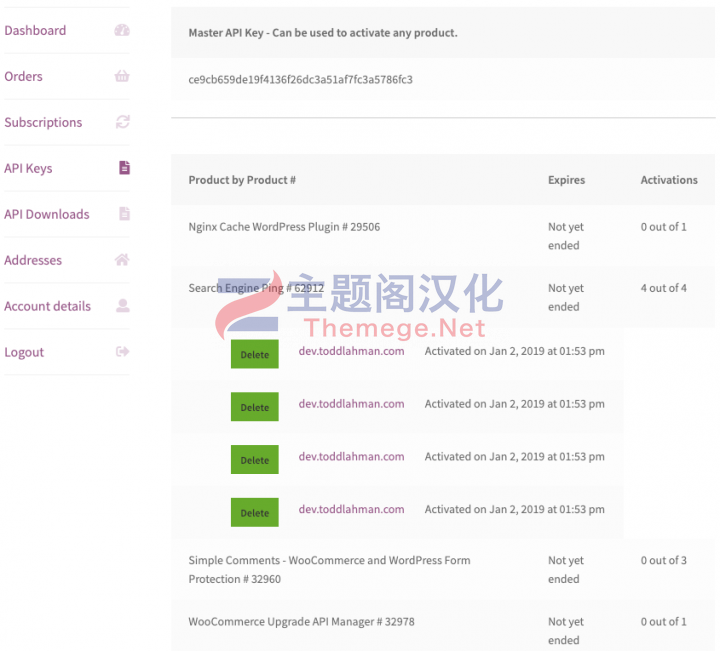
Task: Open Account details page
Action: pyautogui.click(x=48, y=306)
